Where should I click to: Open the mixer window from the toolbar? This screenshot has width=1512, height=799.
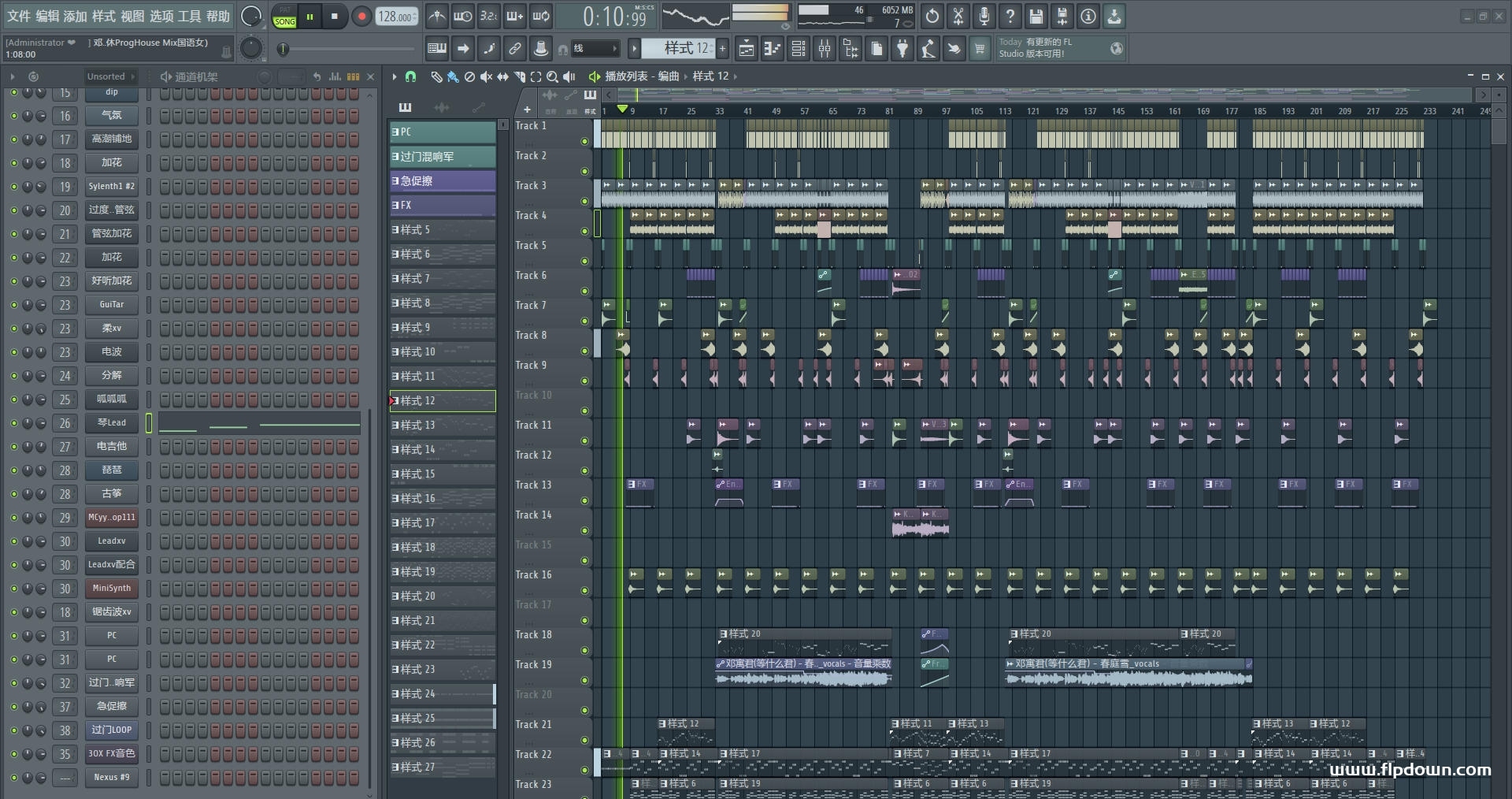pyautogui.click(x=824, y=49)
